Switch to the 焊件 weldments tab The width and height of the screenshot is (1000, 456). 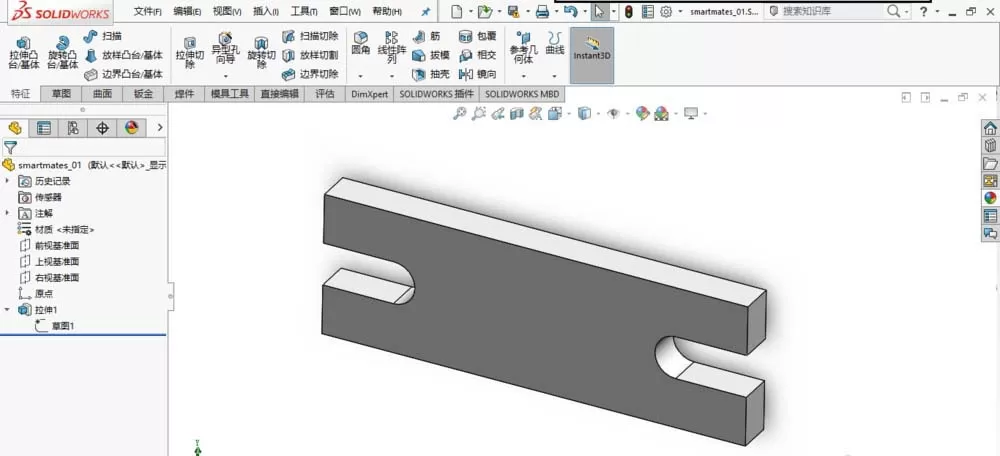(x=184, y=94)
